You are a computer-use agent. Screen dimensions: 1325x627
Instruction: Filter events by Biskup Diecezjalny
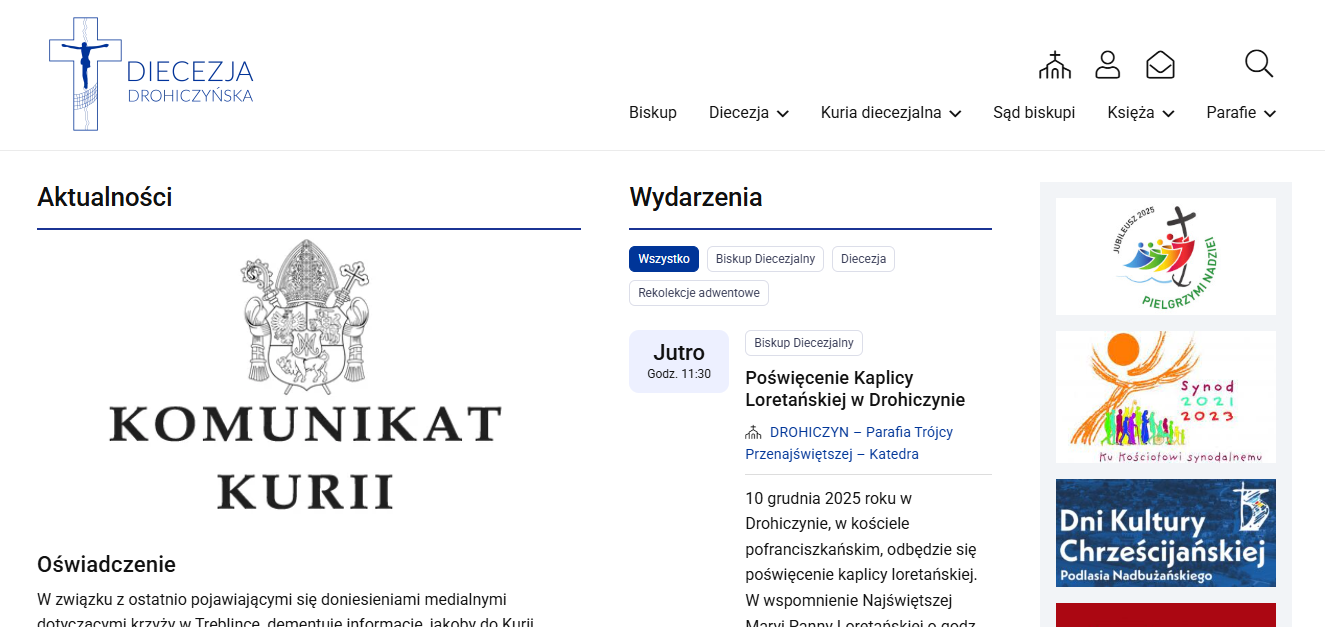pyautogui.click(x=765, y=259)
